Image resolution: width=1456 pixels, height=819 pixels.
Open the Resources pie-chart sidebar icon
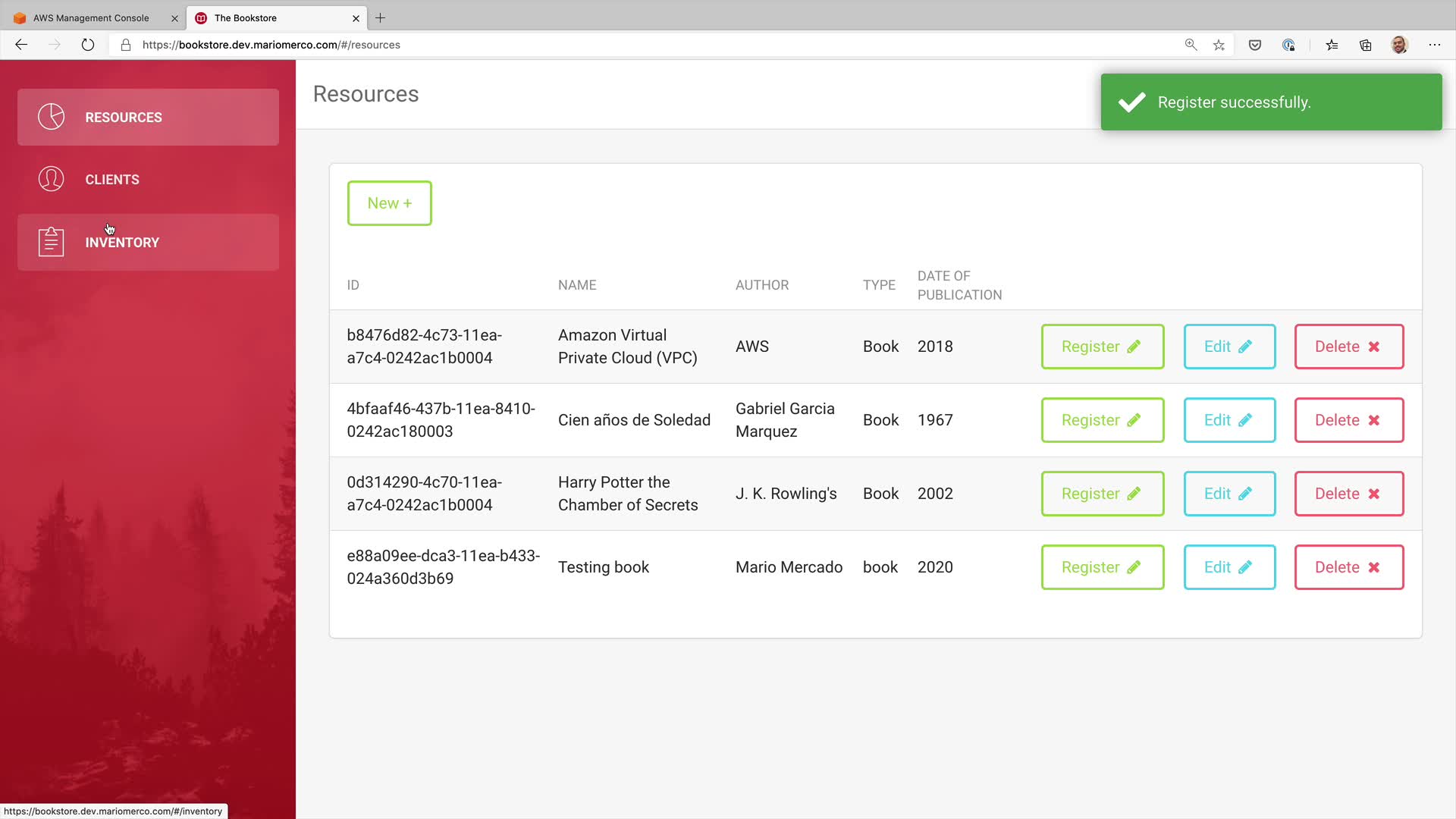[x=51, y=117]
